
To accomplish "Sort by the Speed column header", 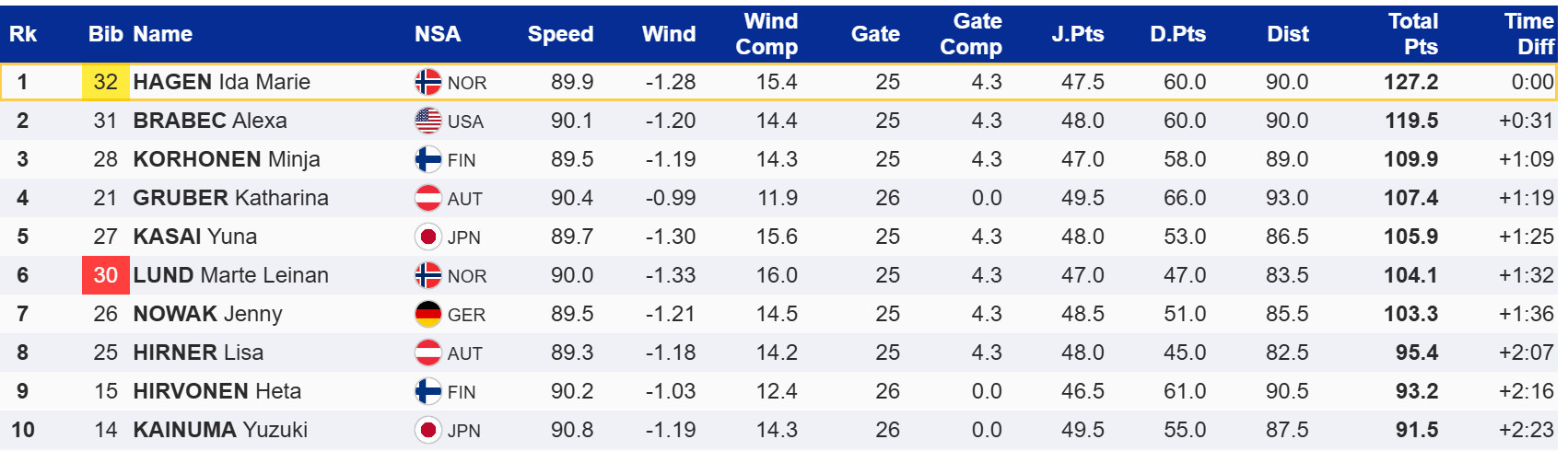I will click(x=560, y=34).
